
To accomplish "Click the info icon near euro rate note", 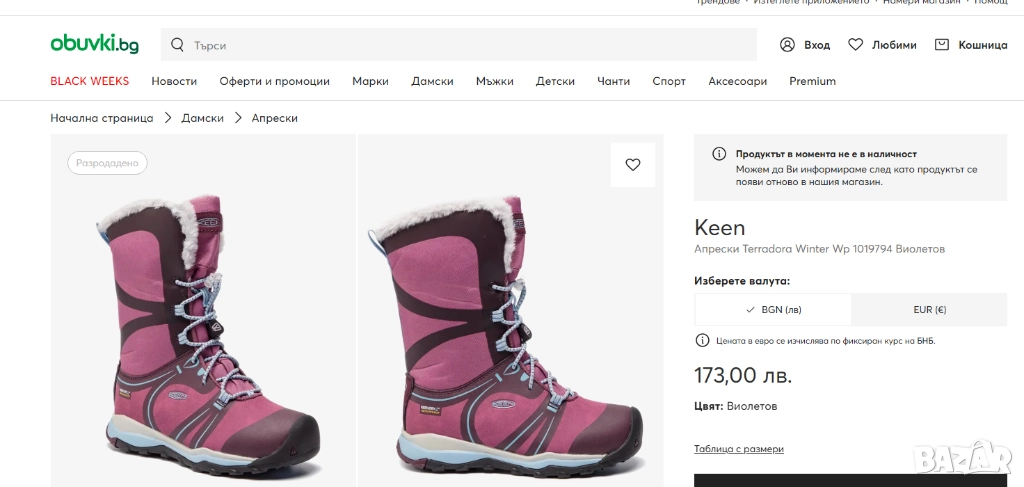I will (x=702, y=341).
